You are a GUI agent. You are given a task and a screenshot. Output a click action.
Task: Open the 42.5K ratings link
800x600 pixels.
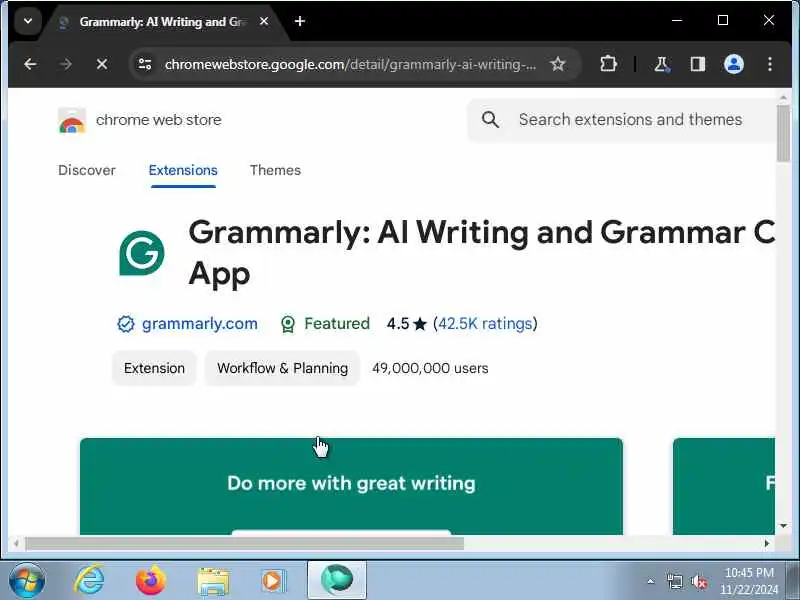(485, 323)
